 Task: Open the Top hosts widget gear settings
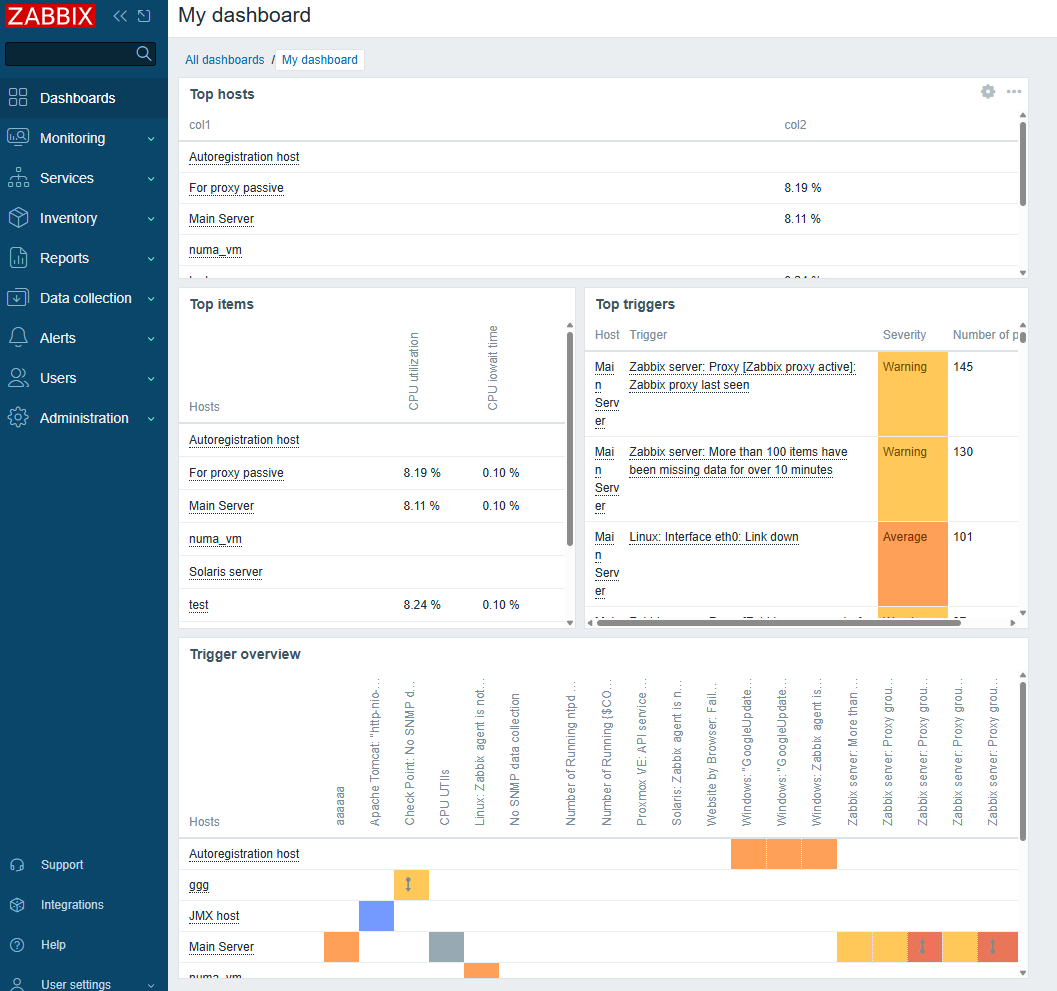click(x=988, y=92)
